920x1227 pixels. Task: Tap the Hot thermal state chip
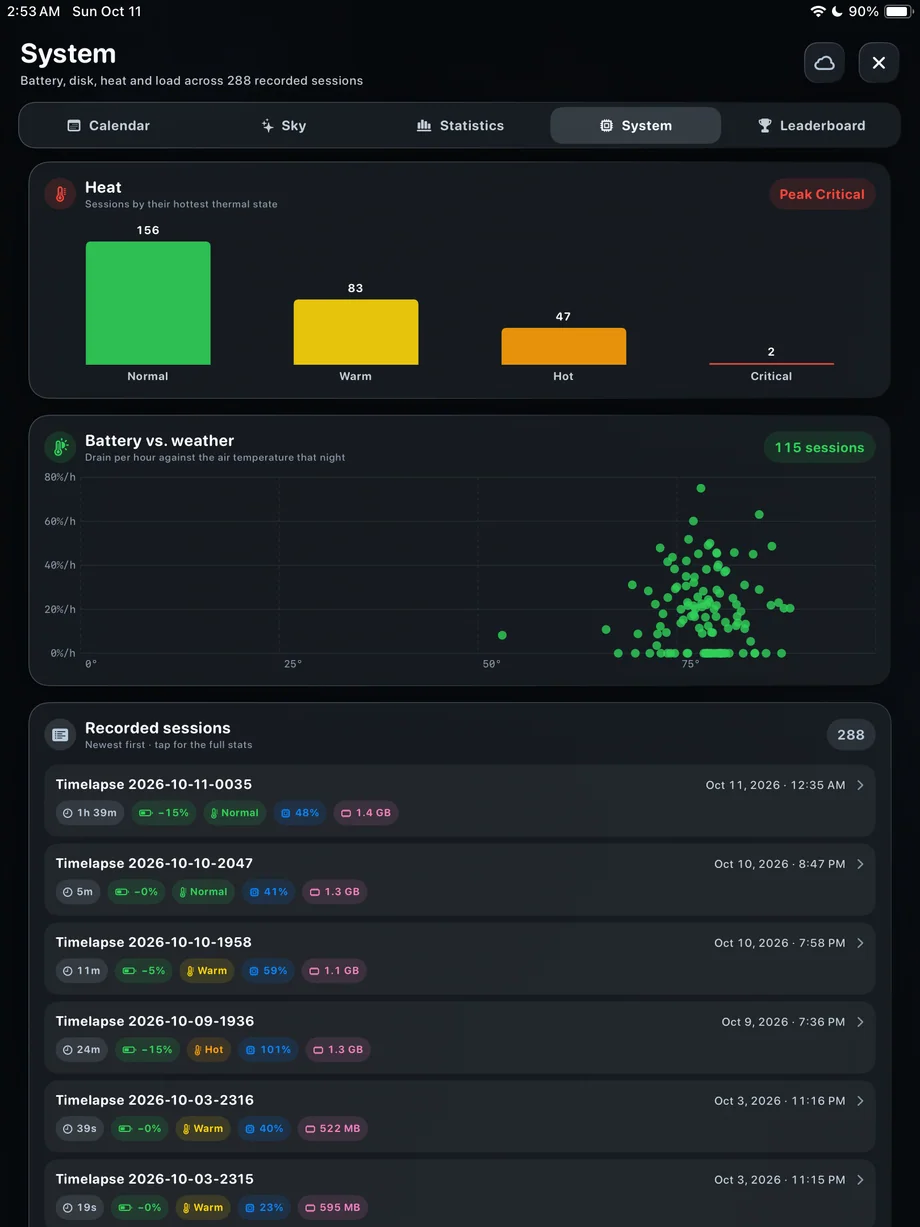pyautogui.click(x=207, y=1050)
